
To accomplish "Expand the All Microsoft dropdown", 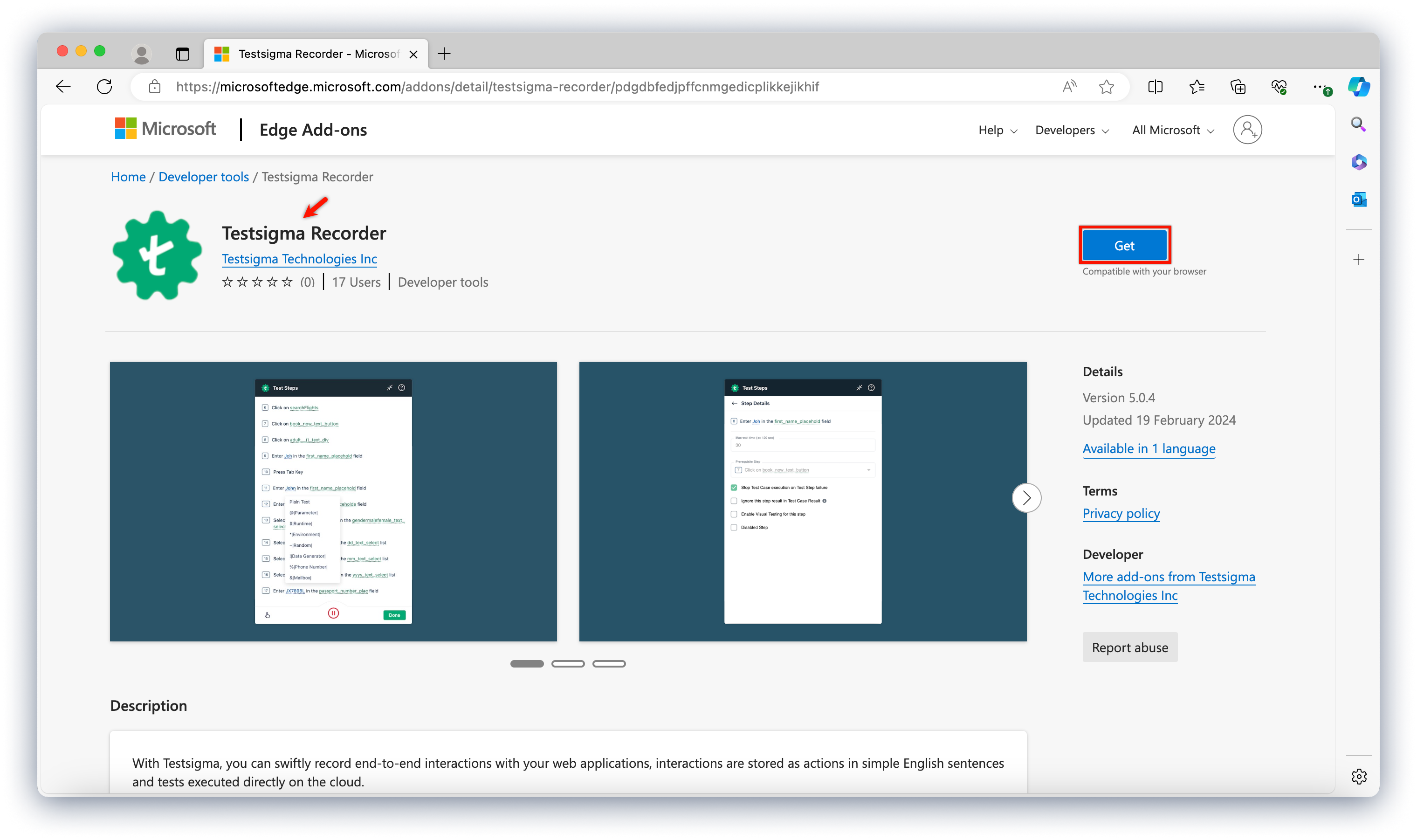I will click(x=1173, y=130).
